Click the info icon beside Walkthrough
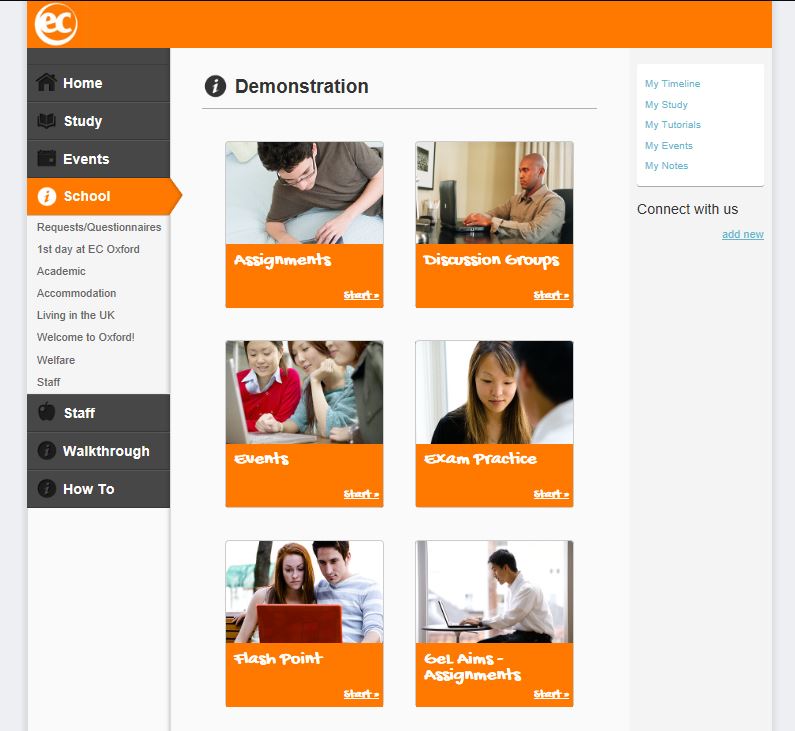Image resolution: width=795 pixels, height=731 pixels. point(47,450)
